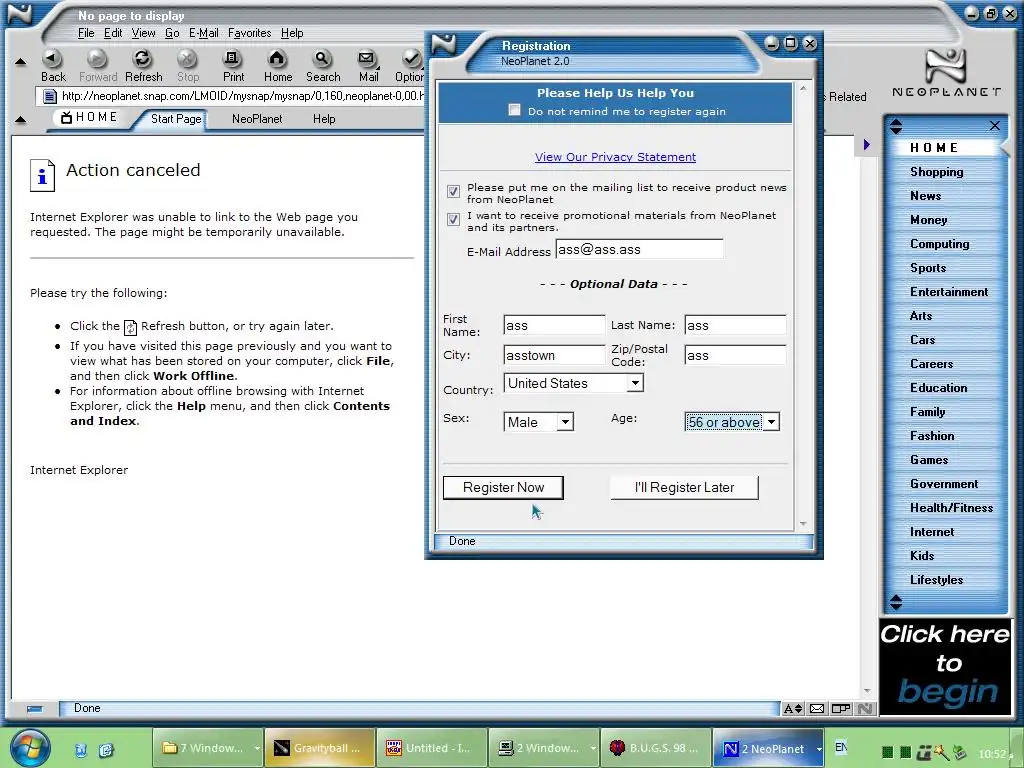The width and height of the screenshot is (1024, 768).
Task: Click the text size icon in status bar
Action: (793, 709)
